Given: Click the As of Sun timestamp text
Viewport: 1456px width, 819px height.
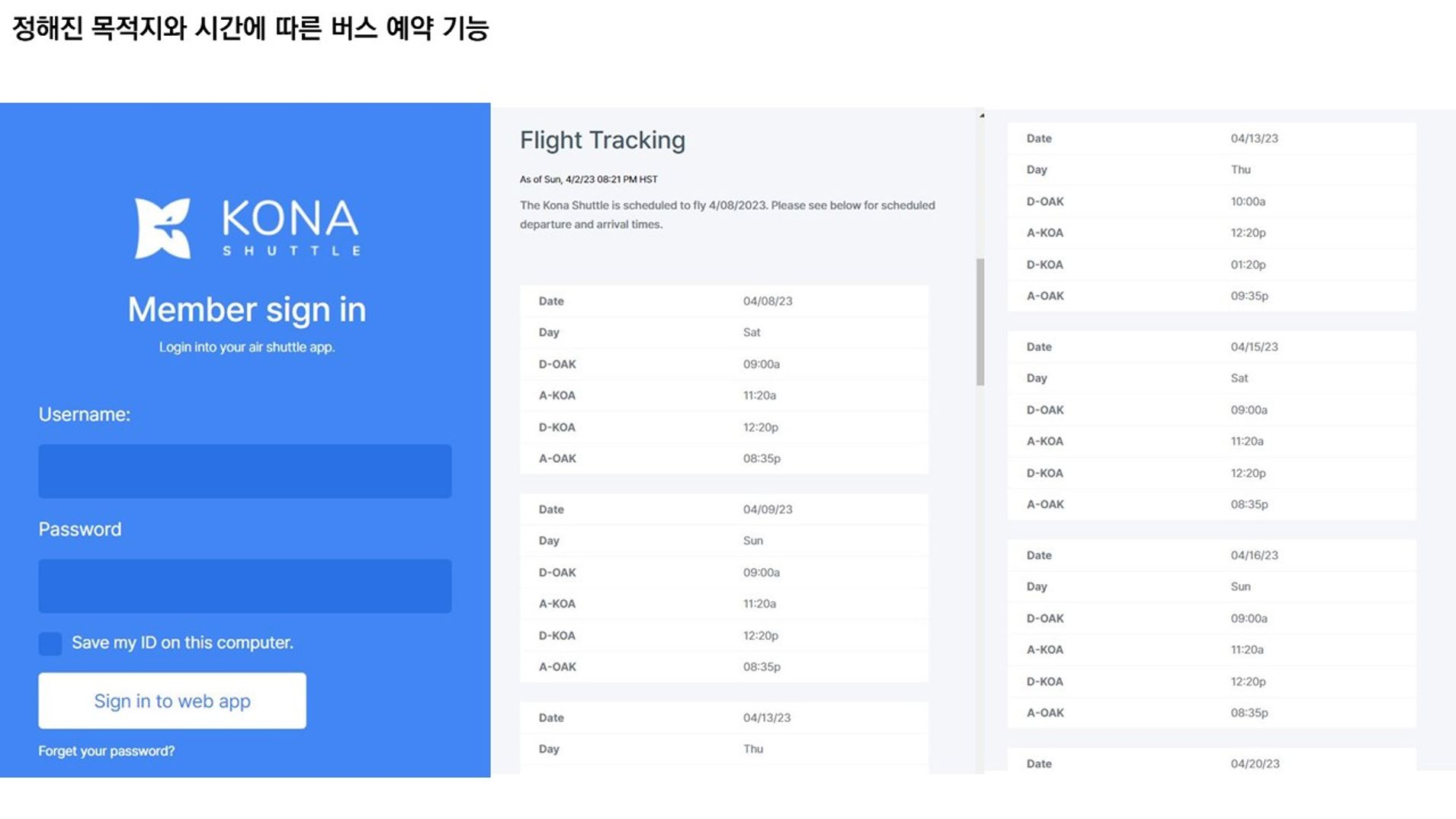Looking at the screenshot, I should pyautogui.click(x=588, y=179).
